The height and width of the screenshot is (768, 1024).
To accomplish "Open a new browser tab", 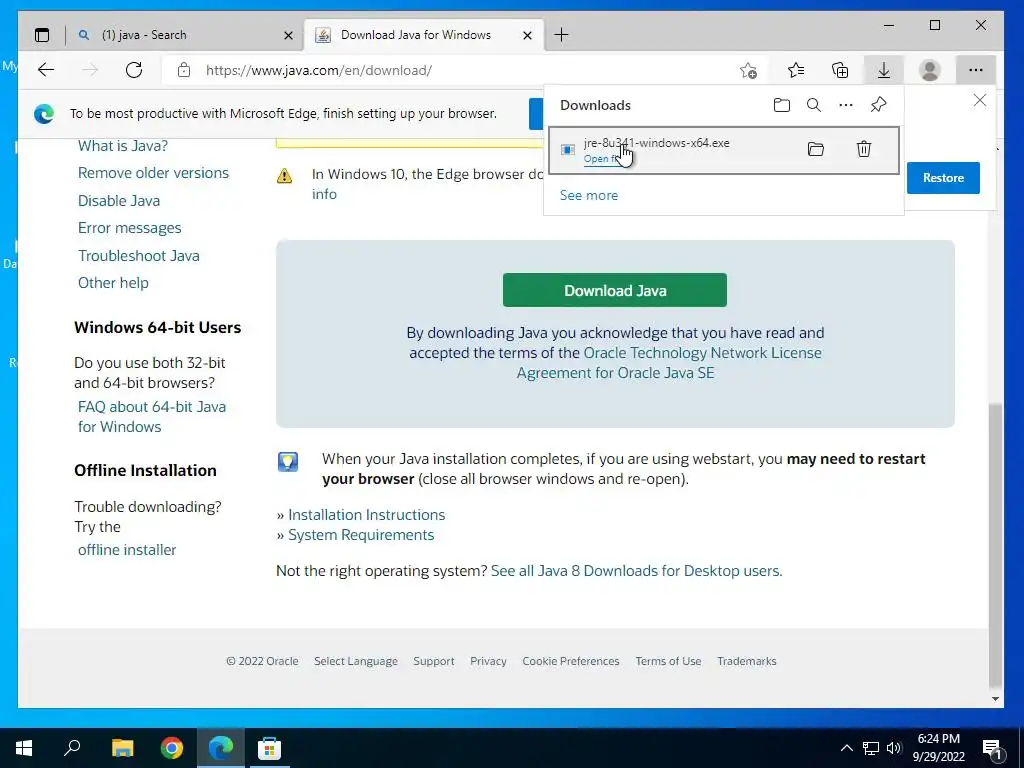I will (561, 35).
